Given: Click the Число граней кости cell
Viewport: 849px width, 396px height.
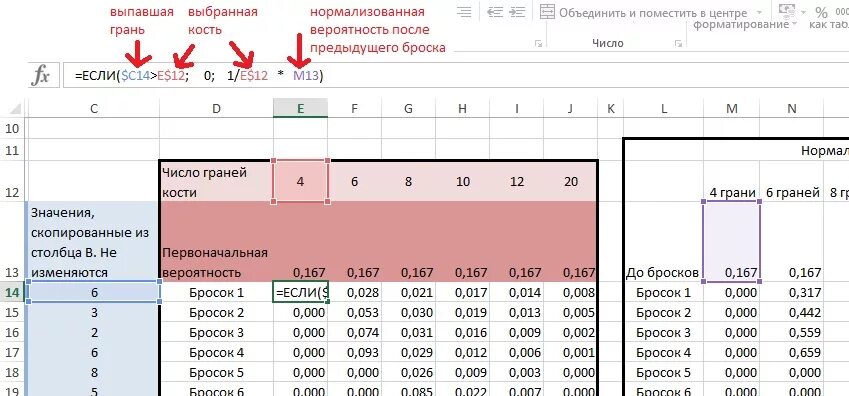Looking at the screenshot, I should (x=216, y=181).
